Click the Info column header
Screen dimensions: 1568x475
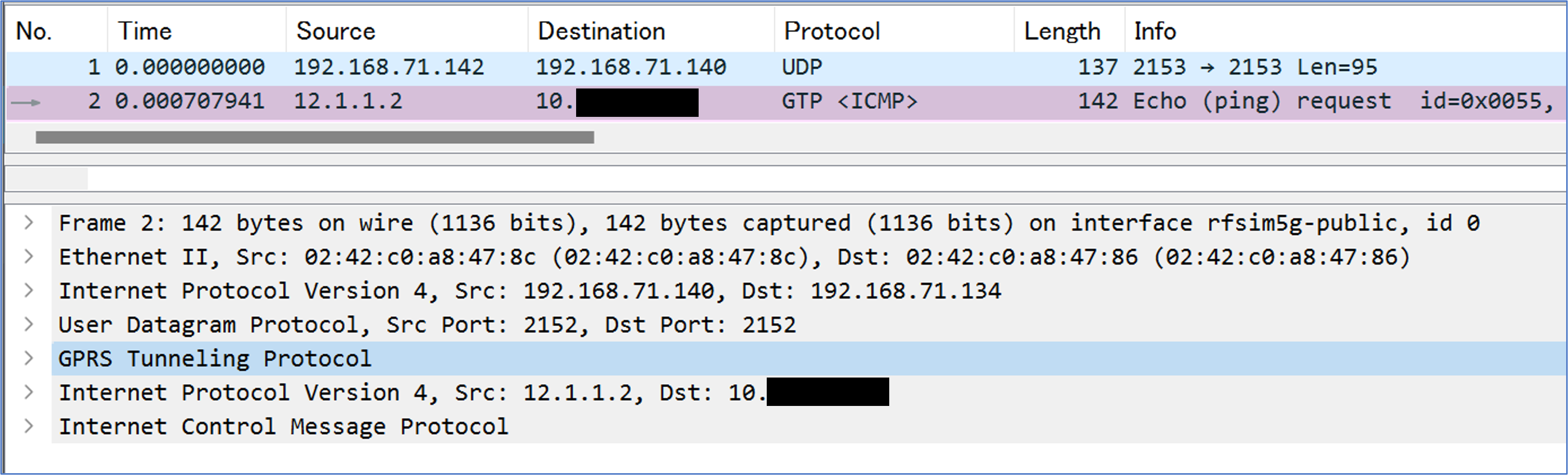tap(1345, 30)
